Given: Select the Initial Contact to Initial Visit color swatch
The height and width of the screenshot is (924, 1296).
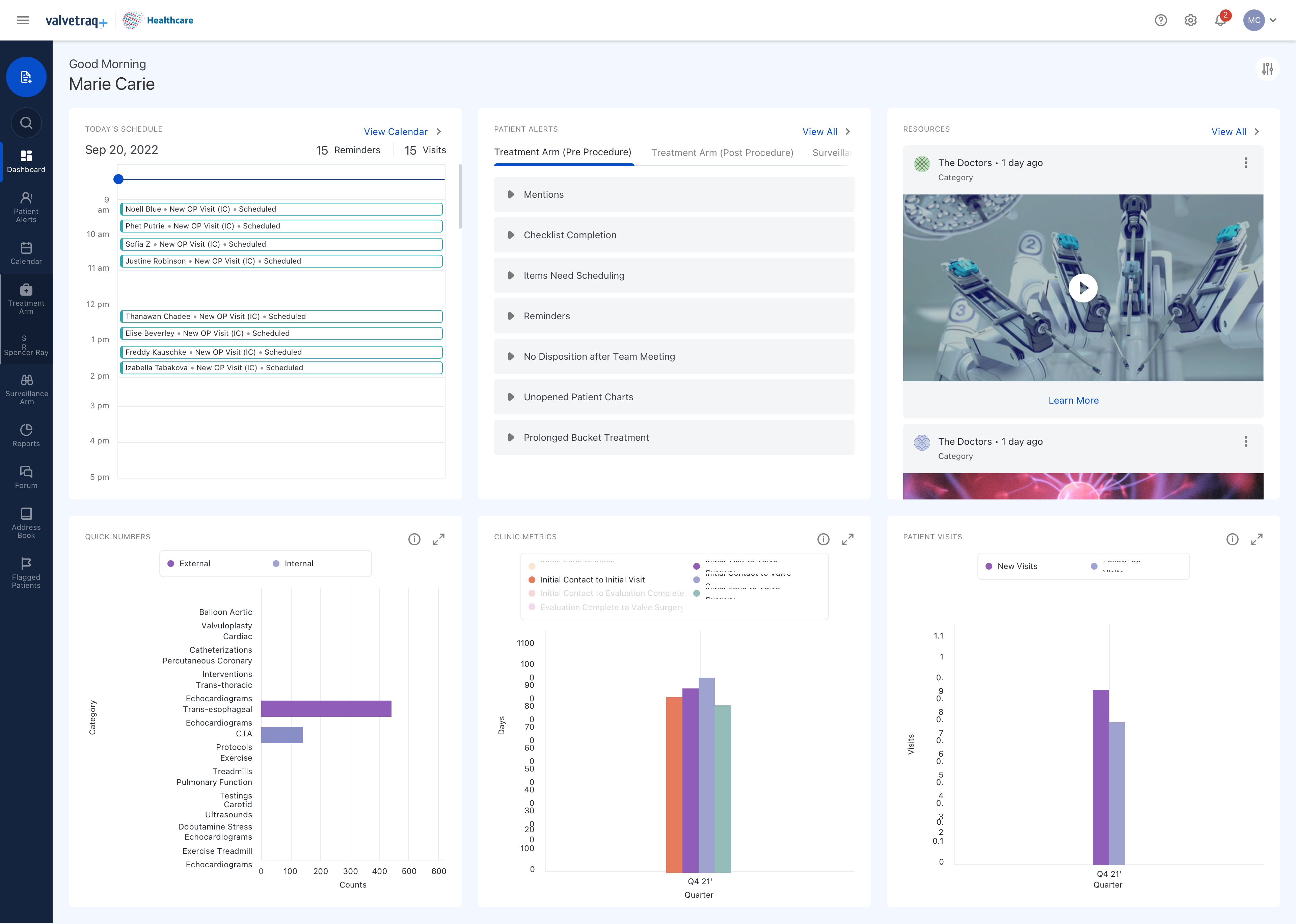Looking at the screenshot, I should pos(531,579).
